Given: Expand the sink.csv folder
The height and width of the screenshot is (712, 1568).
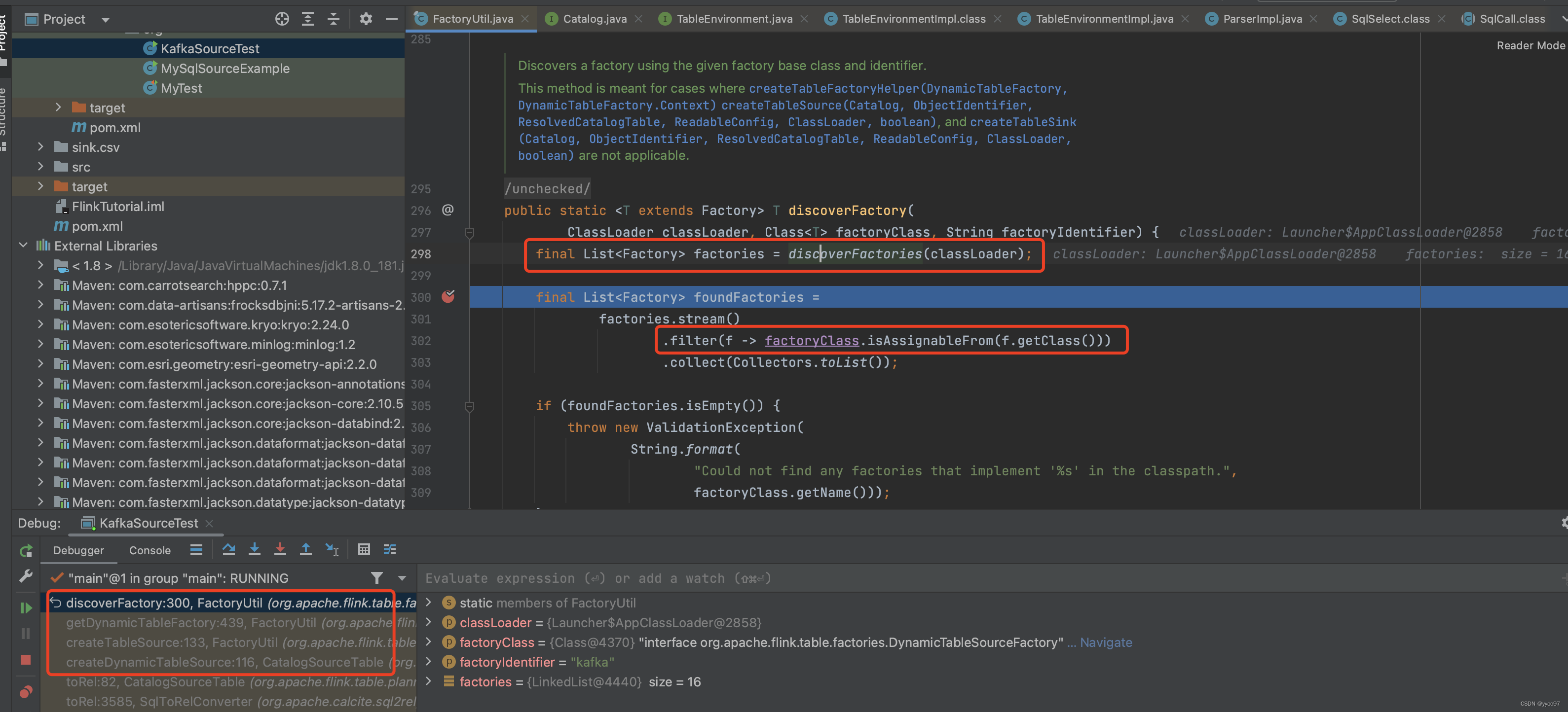Looking at the screenshot, I should click(41, 146).
